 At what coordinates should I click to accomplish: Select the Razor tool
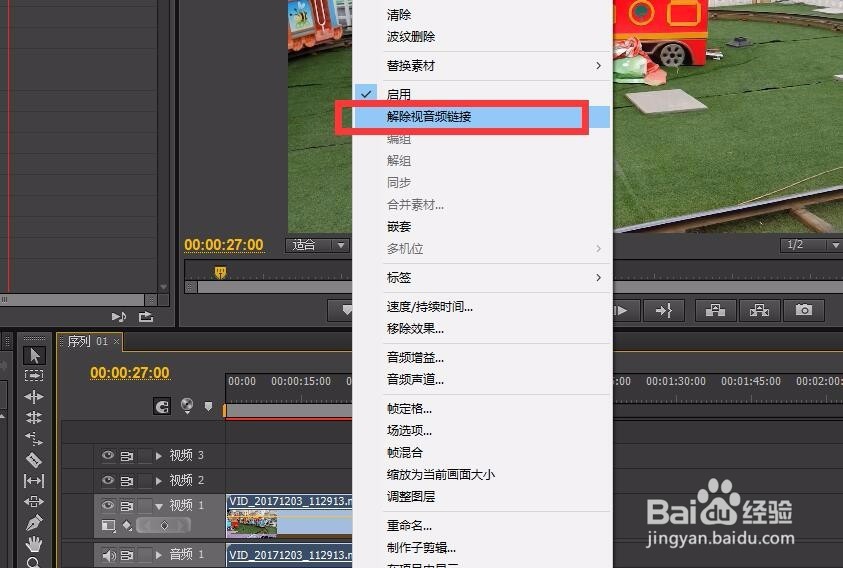(34, 460)
